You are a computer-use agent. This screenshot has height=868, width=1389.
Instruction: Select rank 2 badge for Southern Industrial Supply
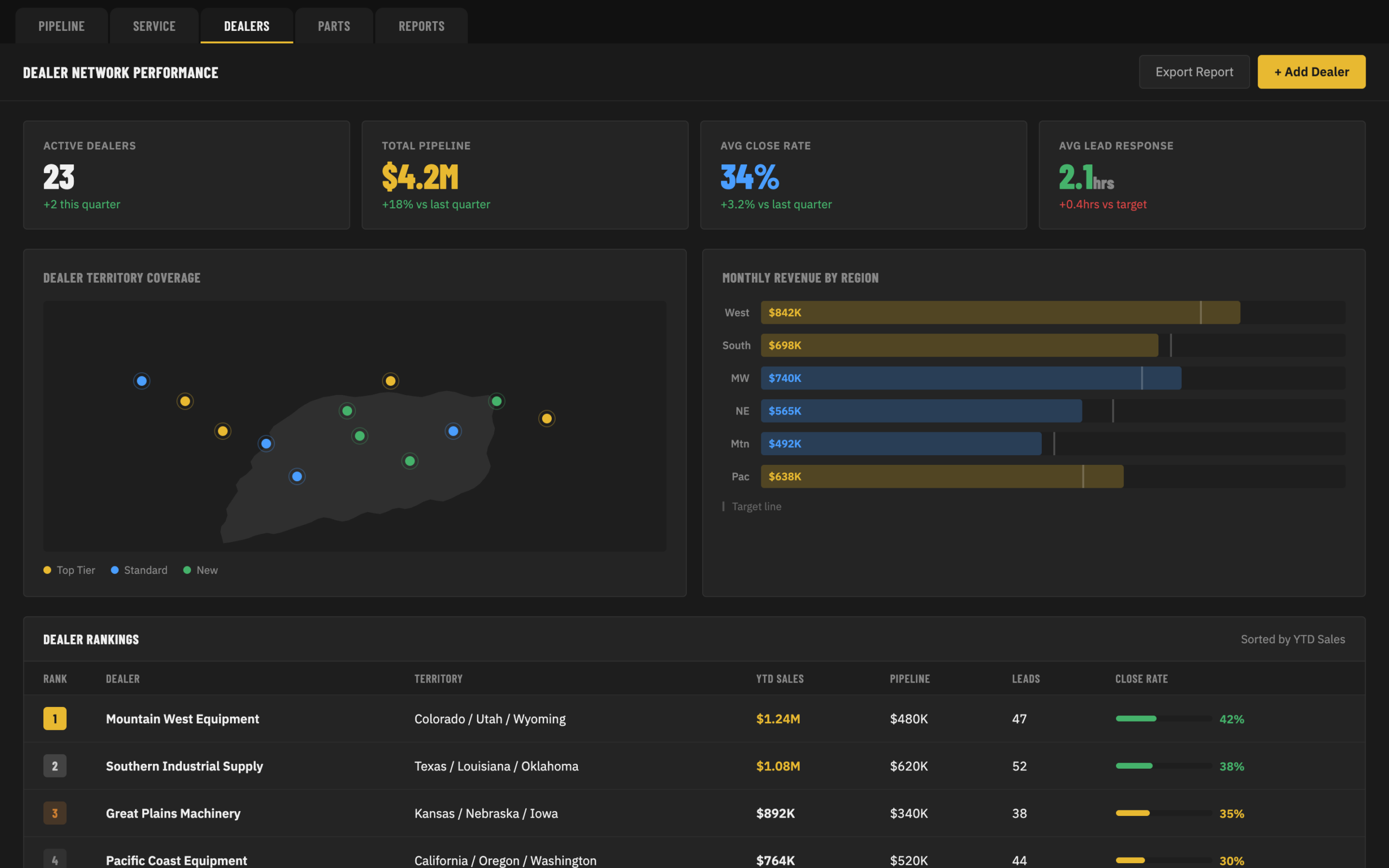coord(55,765)
